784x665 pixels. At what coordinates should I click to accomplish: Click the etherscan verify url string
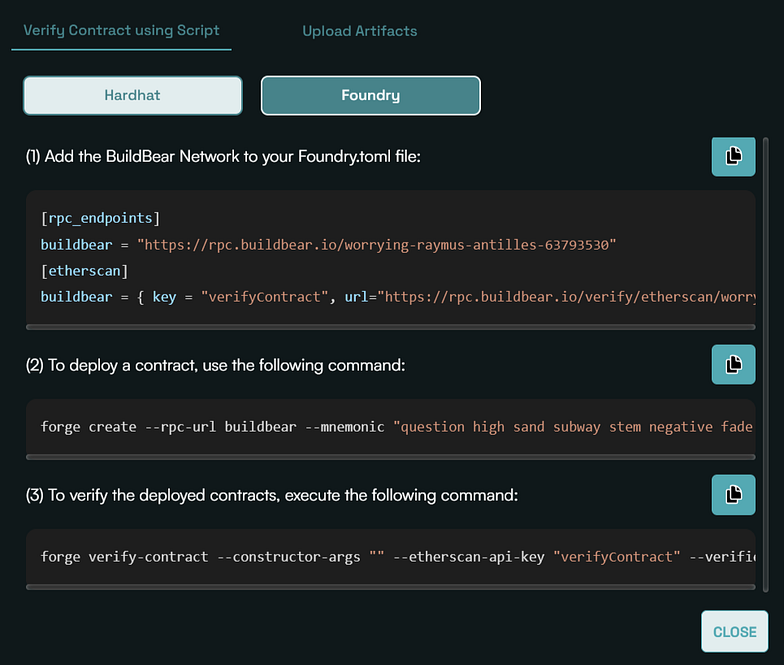566,297
